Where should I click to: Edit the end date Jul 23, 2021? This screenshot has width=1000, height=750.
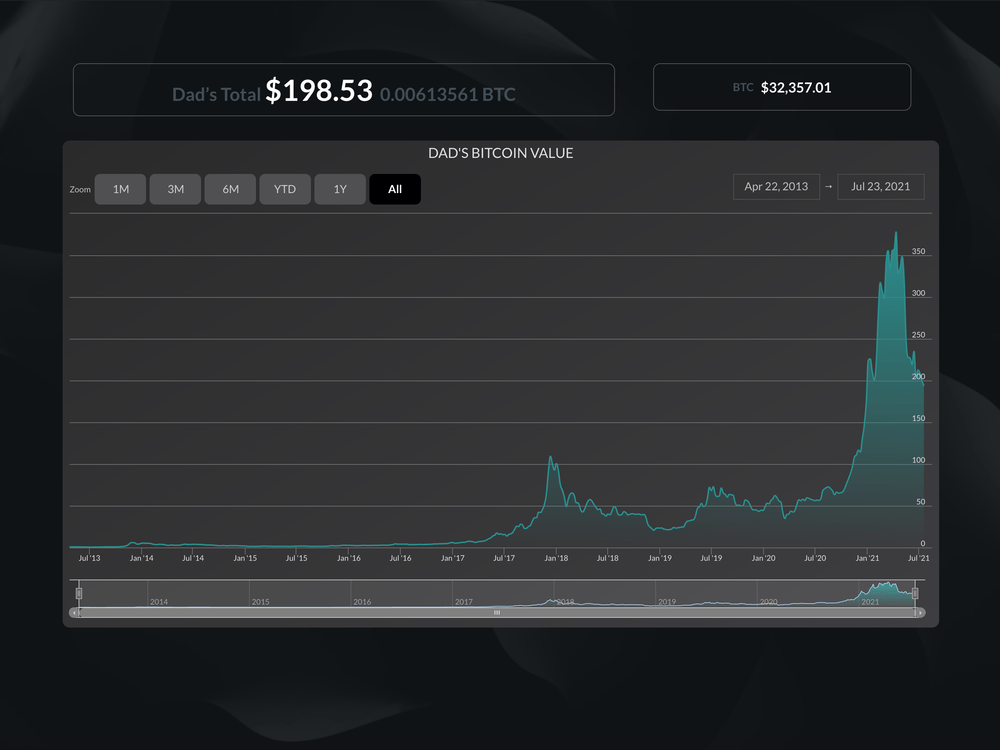[881, 187]
